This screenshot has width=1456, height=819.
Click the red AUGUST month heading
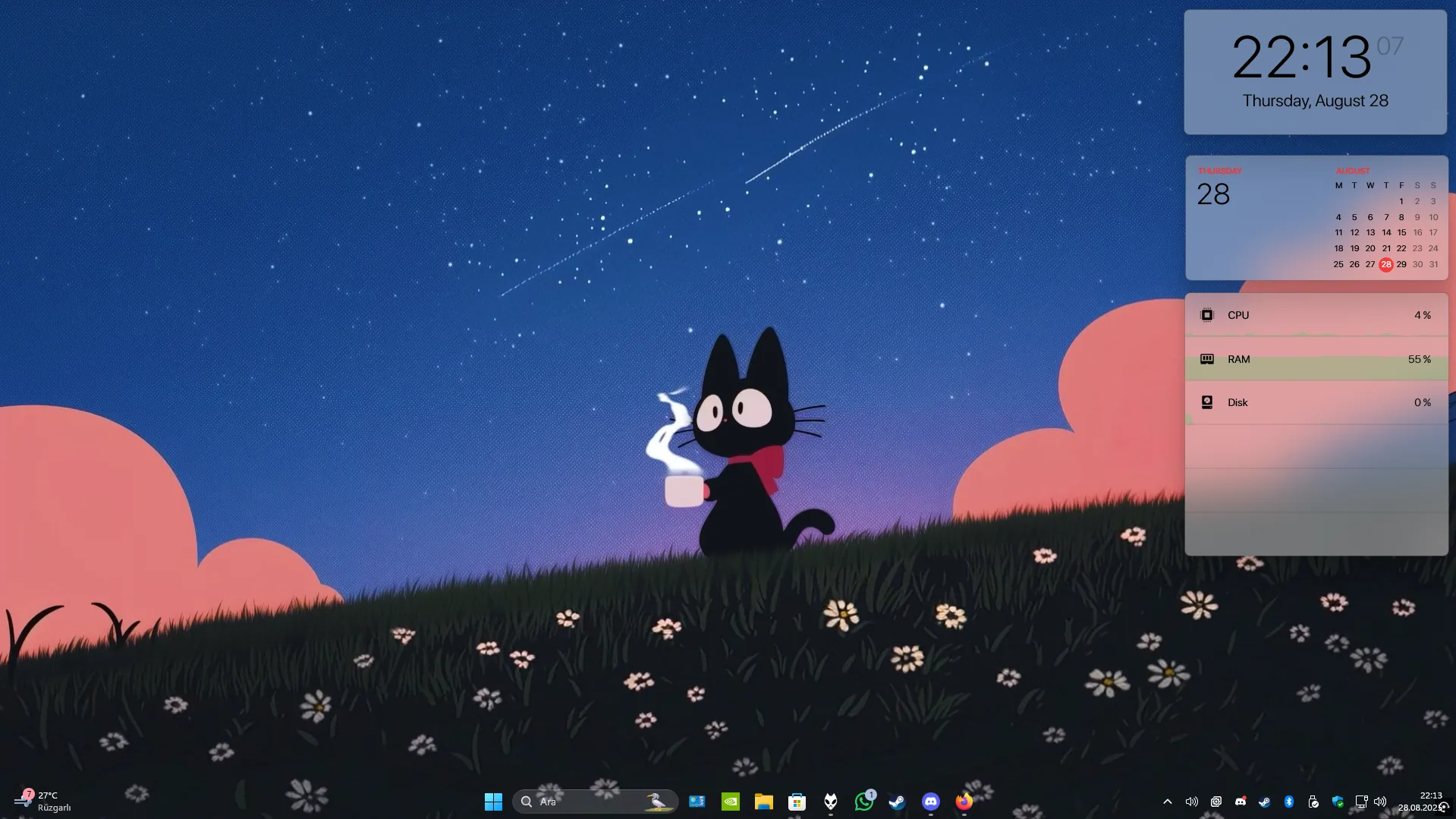tap(1353, 171)
